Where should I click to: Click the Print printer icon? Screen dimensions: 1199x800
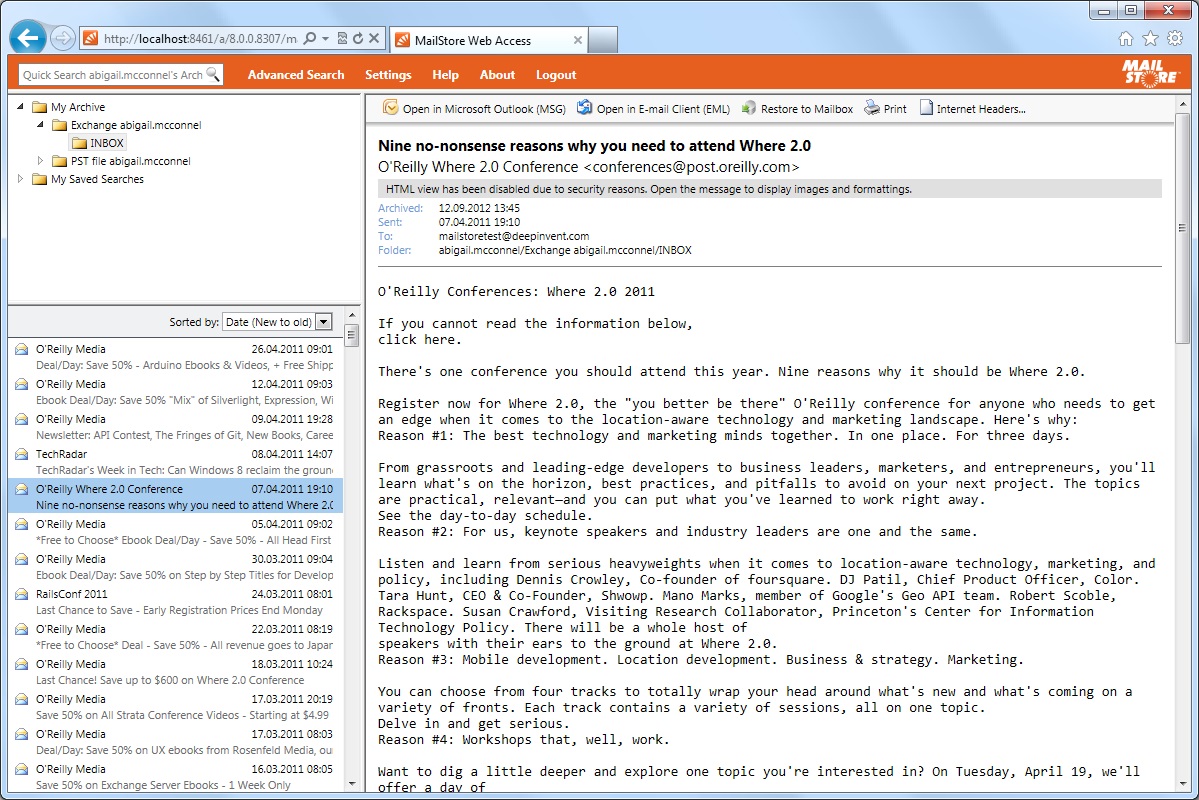click(872, 108)
